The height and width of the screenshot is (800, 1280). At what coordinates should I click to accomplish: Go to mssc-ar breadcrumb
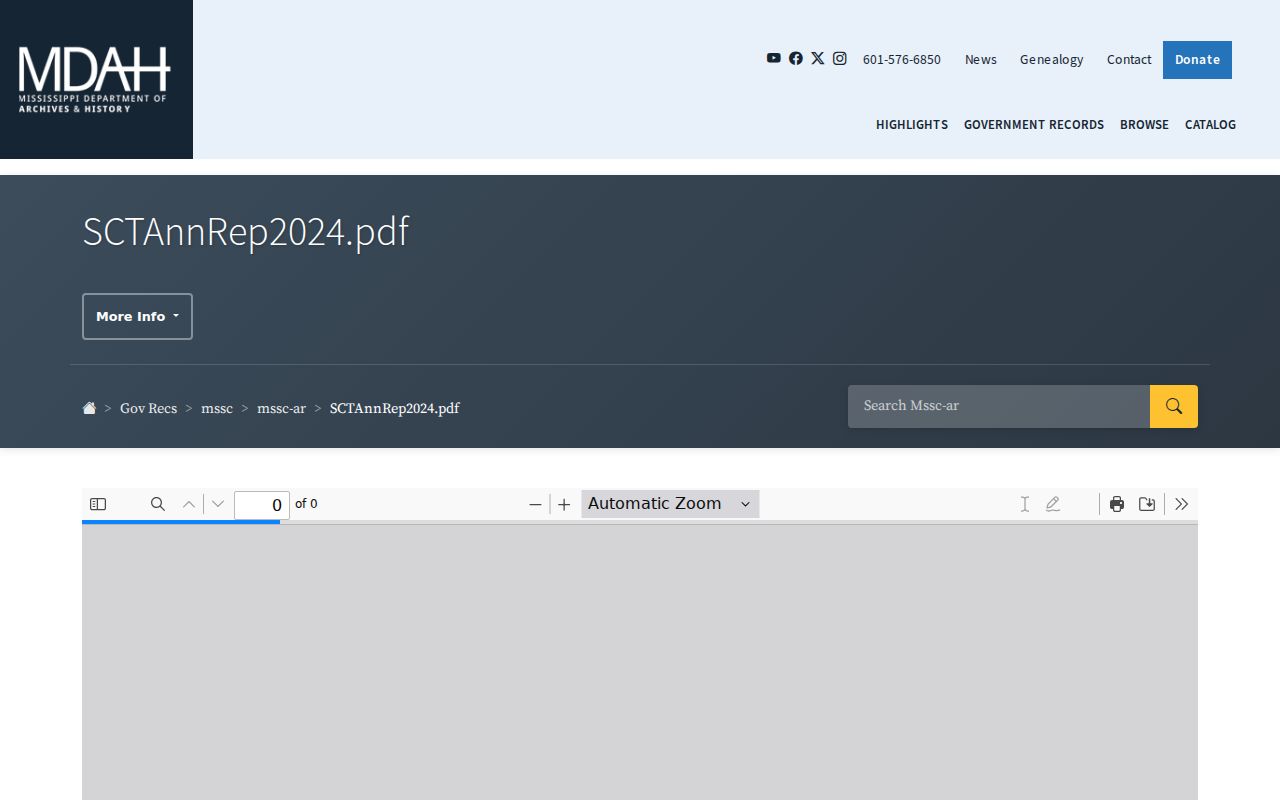coord(281,408)
